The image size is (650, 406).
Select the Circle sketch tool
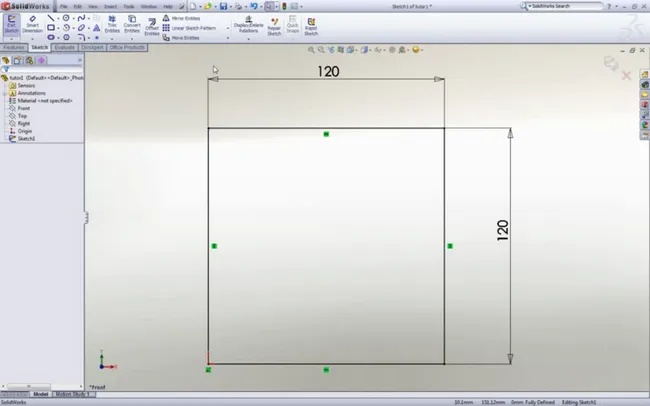click(66, 18)
